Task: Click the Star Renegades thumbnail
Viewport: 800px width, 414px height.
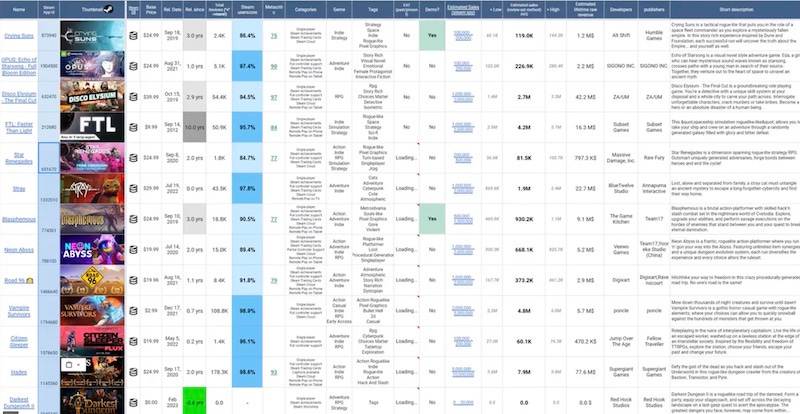Action: [92, 158]
